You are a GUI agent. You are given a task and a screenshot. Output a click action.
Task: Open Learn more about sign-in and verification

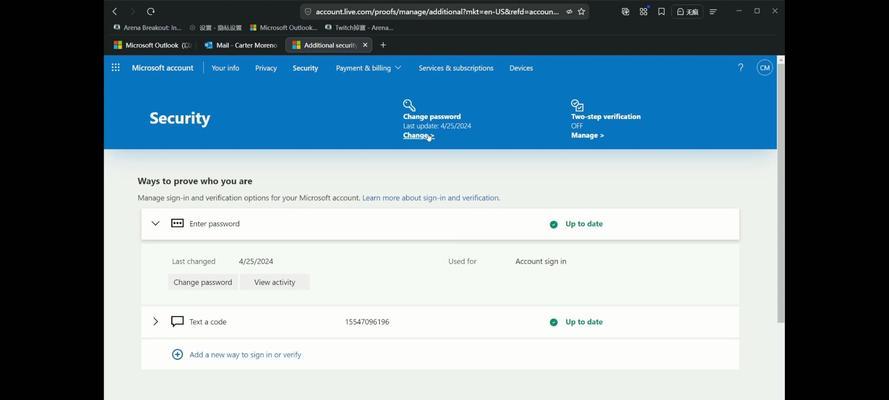(431, 198)
